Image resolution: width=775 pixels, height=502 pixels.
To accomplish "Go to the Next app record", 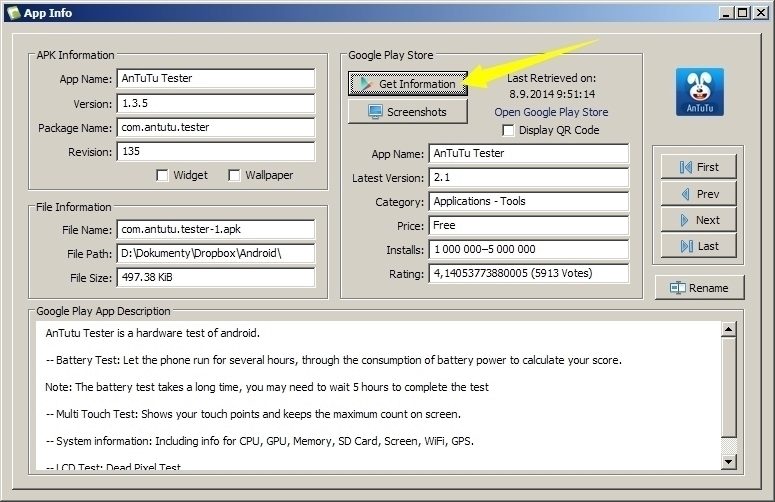I will [x=698, y=220].
